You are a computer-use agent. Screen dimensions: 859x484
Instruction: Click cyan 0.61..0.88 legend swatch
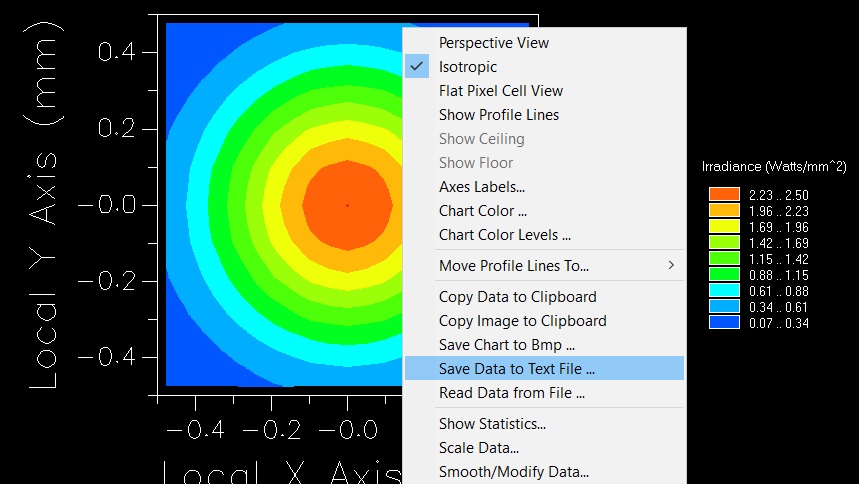pyautogui.click(x=724, y=290)
